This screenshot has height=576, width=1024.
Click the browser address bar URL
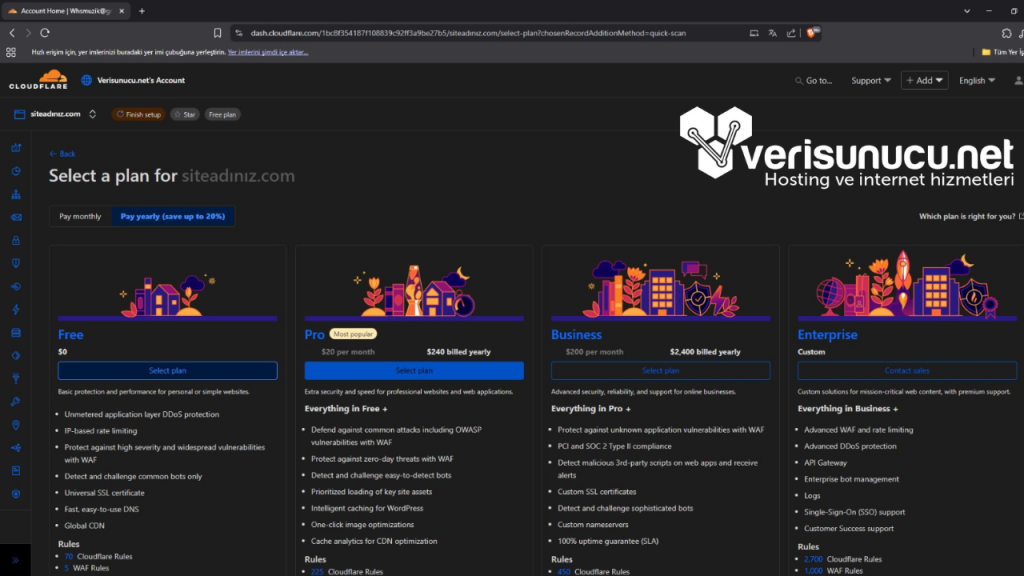468,33
